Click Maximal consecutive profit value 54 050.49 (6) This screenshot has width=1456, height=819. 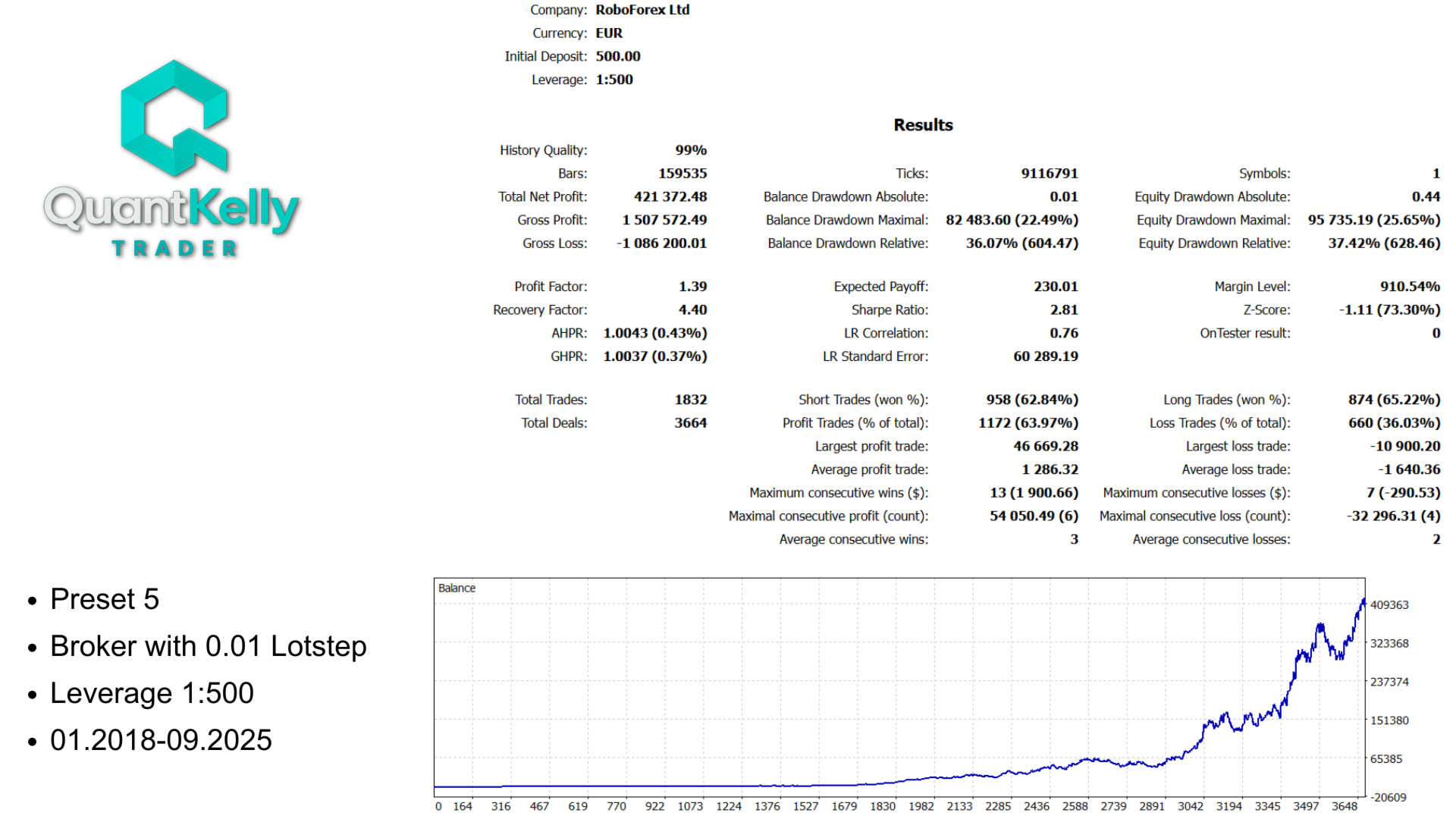1034,516
